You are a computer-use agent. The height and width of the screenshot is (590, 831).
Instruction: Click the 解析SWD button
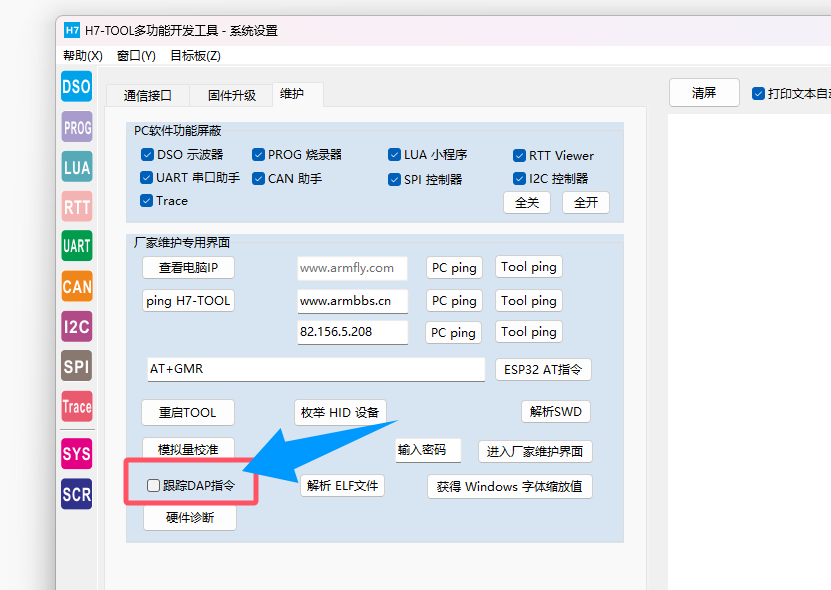(x=556, y=411)
